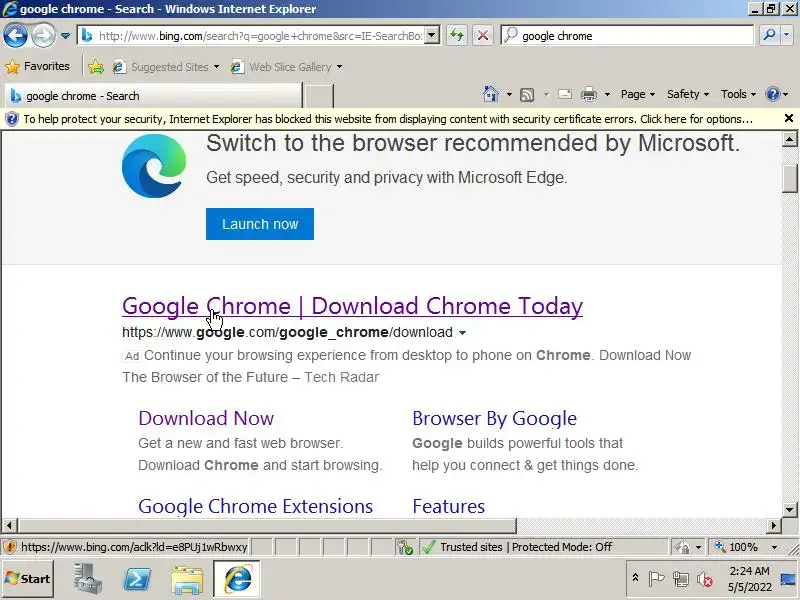800x600 pixels.
Task: Click the InPrivate lock status icon
Action: click(x=681, y=547)
